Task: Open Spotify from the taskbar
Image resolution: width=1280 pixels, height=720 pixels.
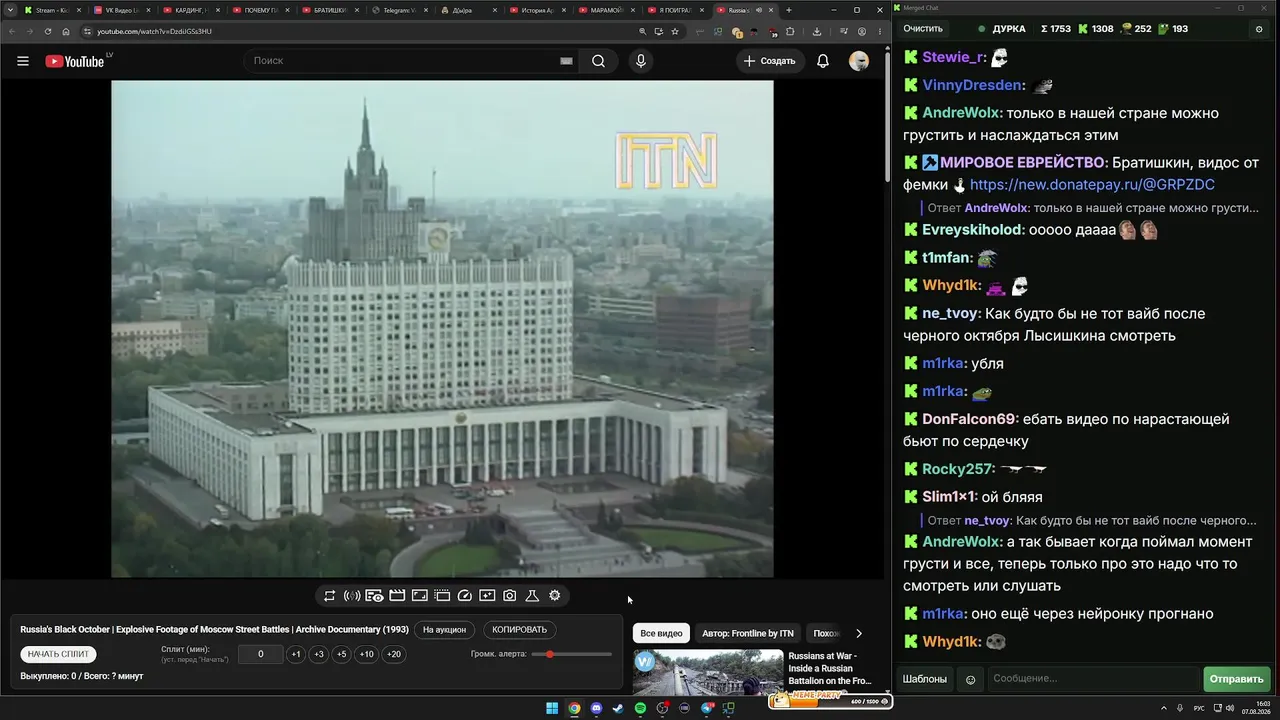Action: click(x=640, y=708)
